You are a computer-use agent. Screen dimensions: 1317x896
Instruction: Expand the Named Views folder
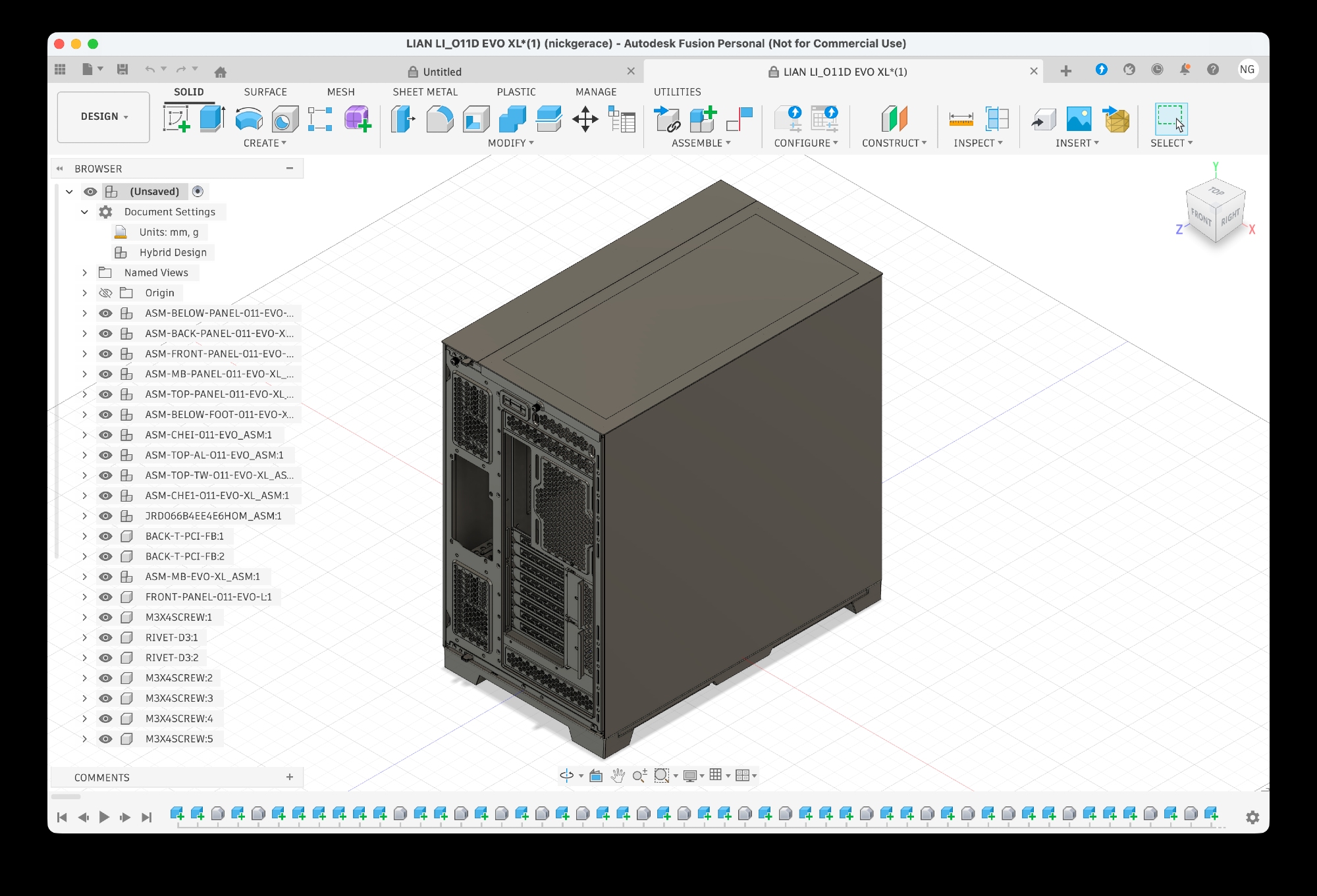[84, 273]
